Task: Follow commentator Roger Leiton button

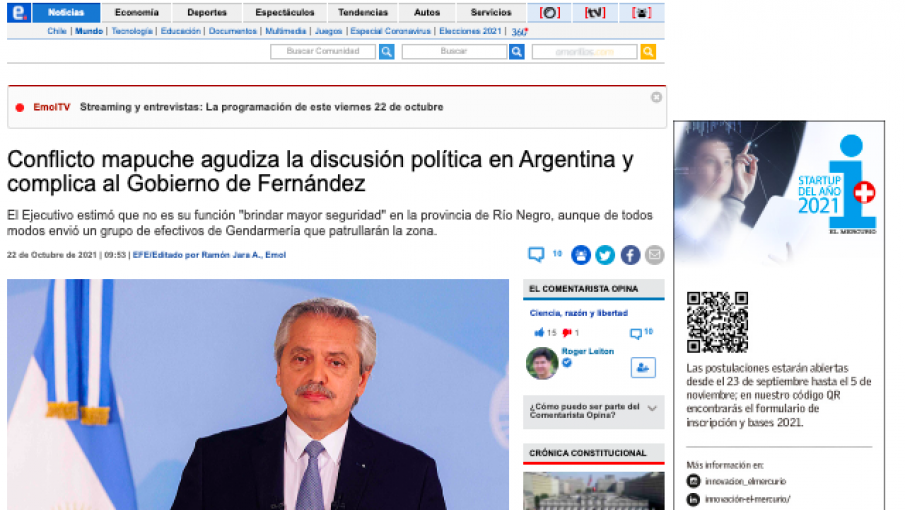Action: point(642,367)
